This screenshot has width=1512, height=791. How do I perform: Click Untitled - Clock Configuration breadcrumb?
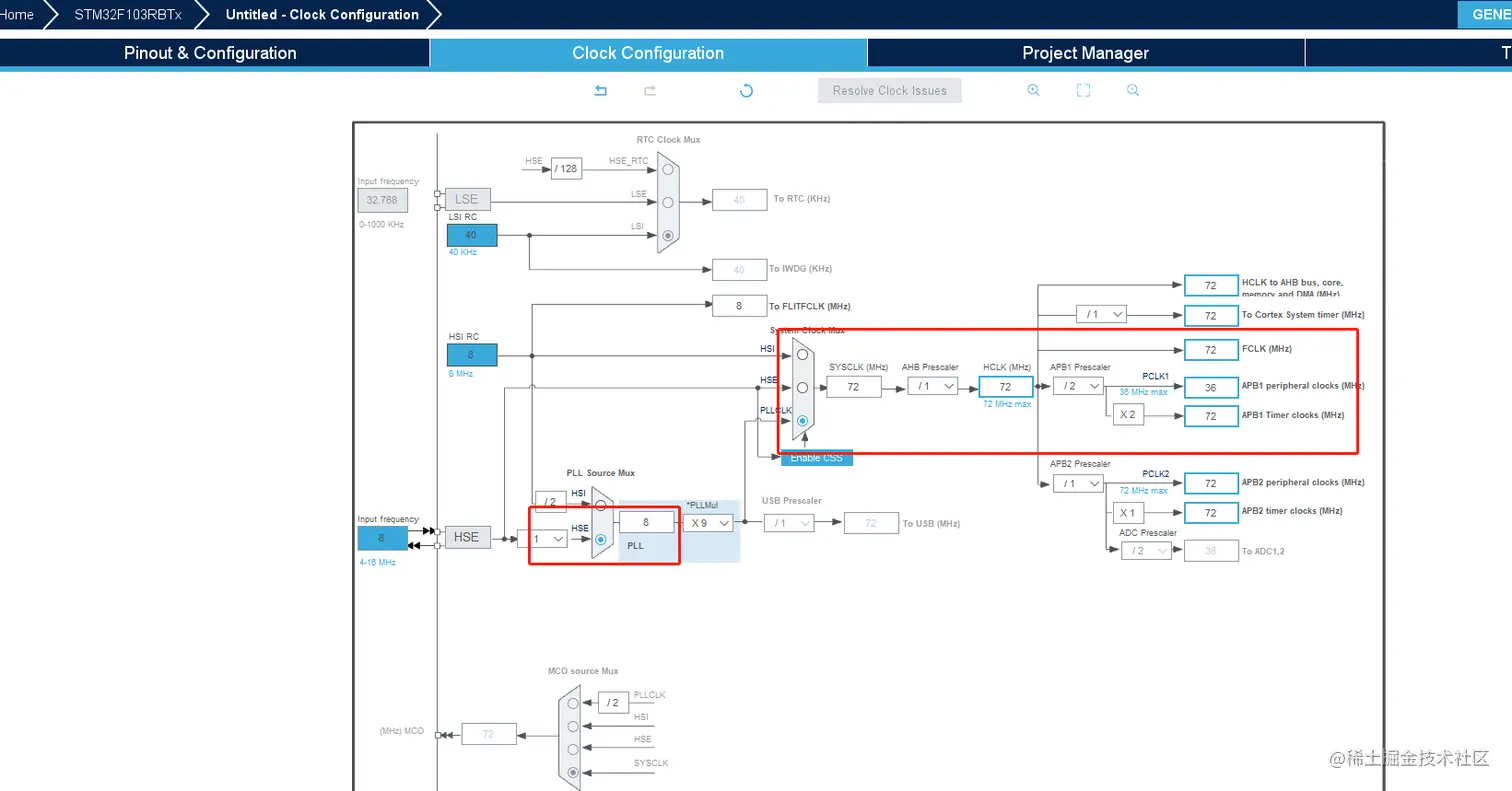click(x=322, y=14)
